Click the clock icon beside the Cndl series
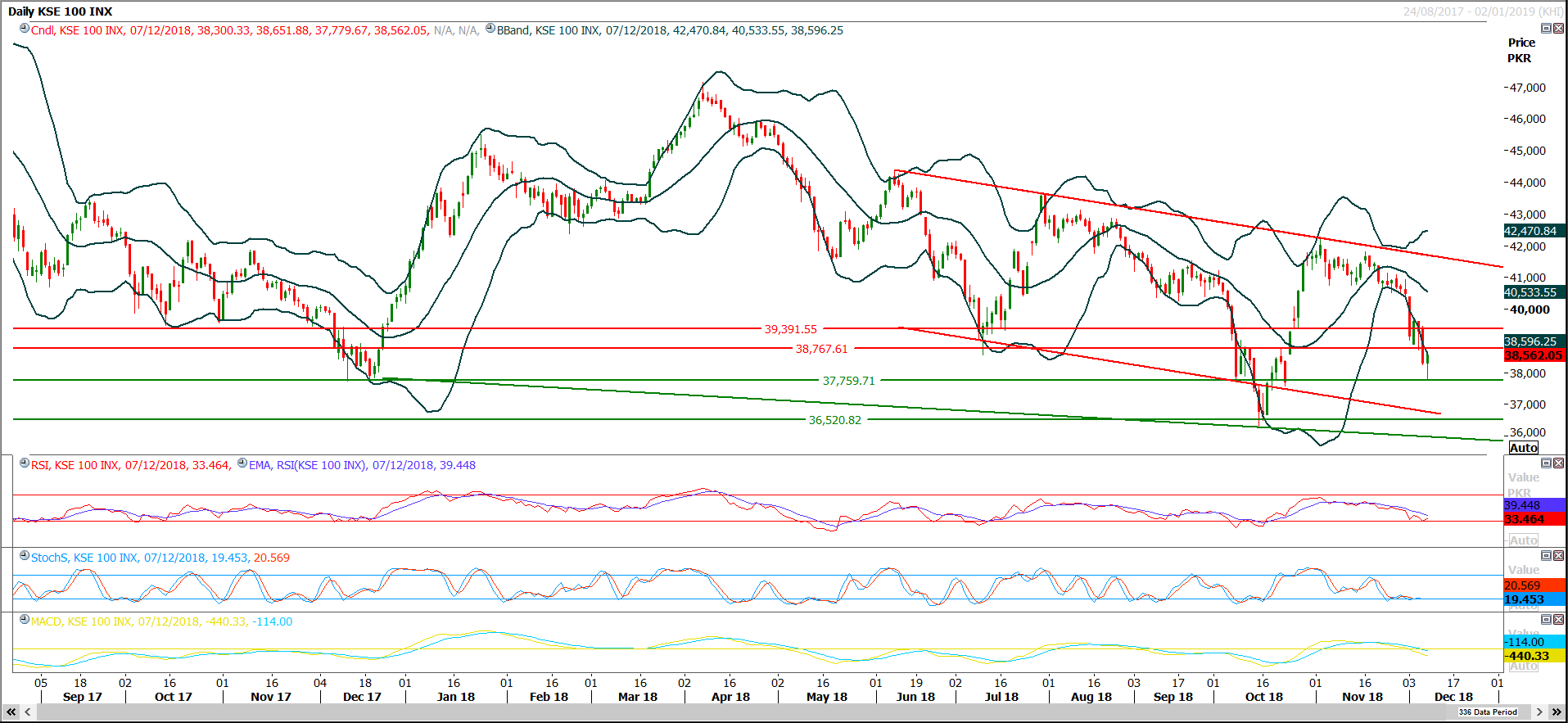 pos(25,29)
